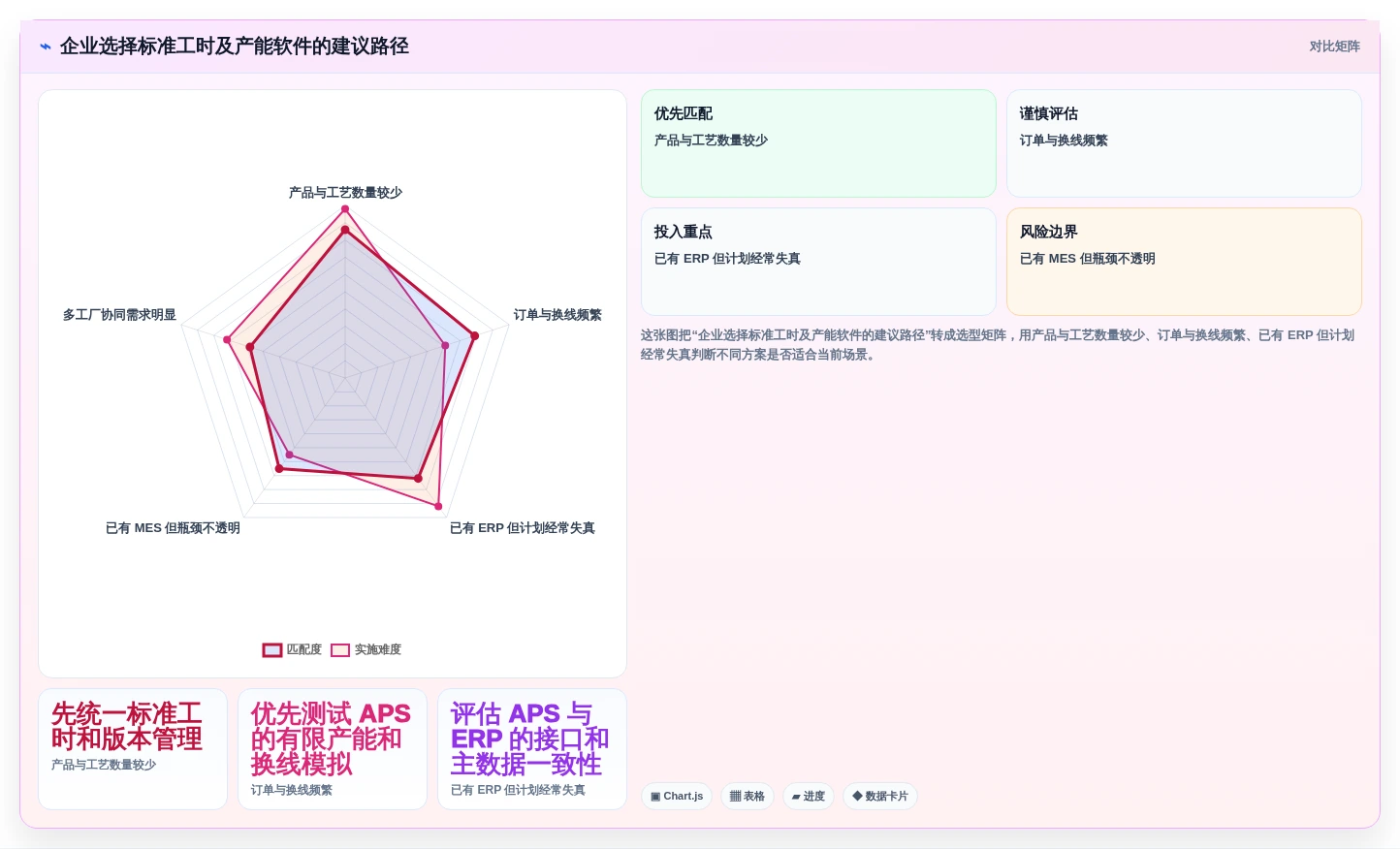This screenshot has width=1400, height=849.
Task: Click the radar axis label 已有 ERP 但计划经常失真
Action: 523,528
